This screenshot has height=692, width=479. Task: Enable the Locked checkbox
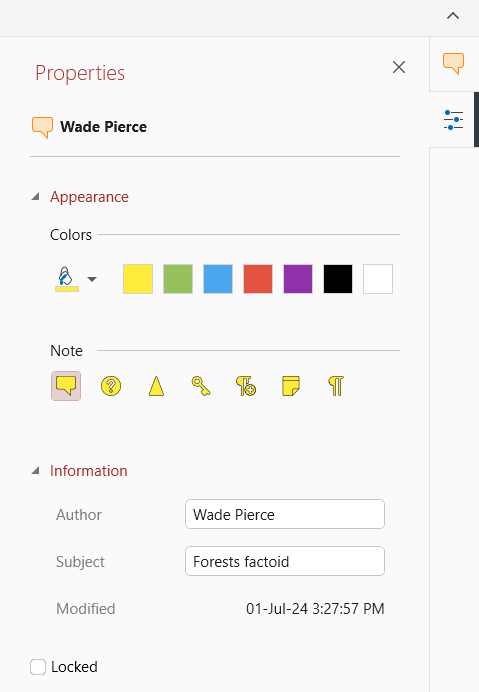click(x=38, y=667)
